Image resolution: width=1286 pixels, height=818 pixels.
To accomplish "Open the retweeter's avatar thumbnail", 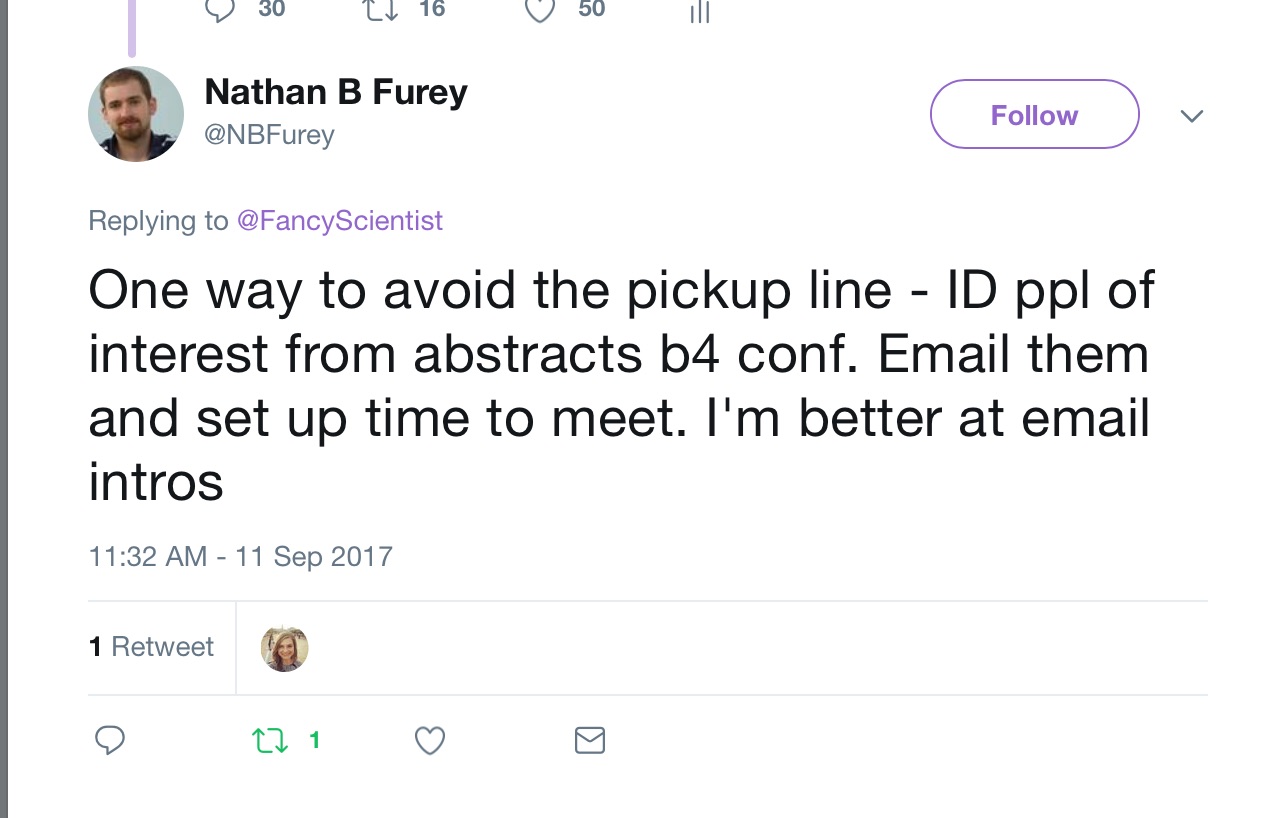I will (x=285, y=648).
